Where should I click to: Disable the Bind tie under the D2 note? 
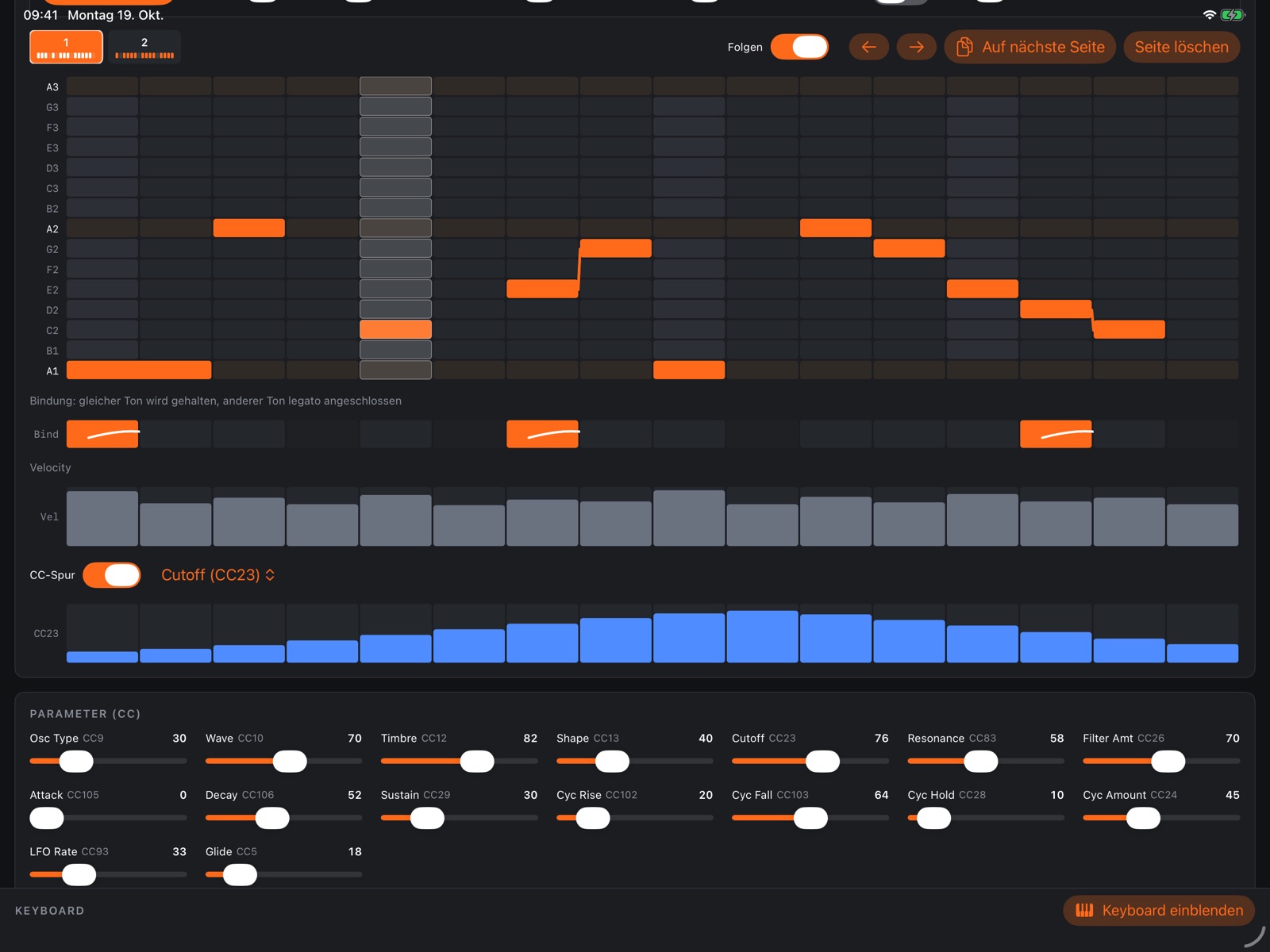point(1056,434)
